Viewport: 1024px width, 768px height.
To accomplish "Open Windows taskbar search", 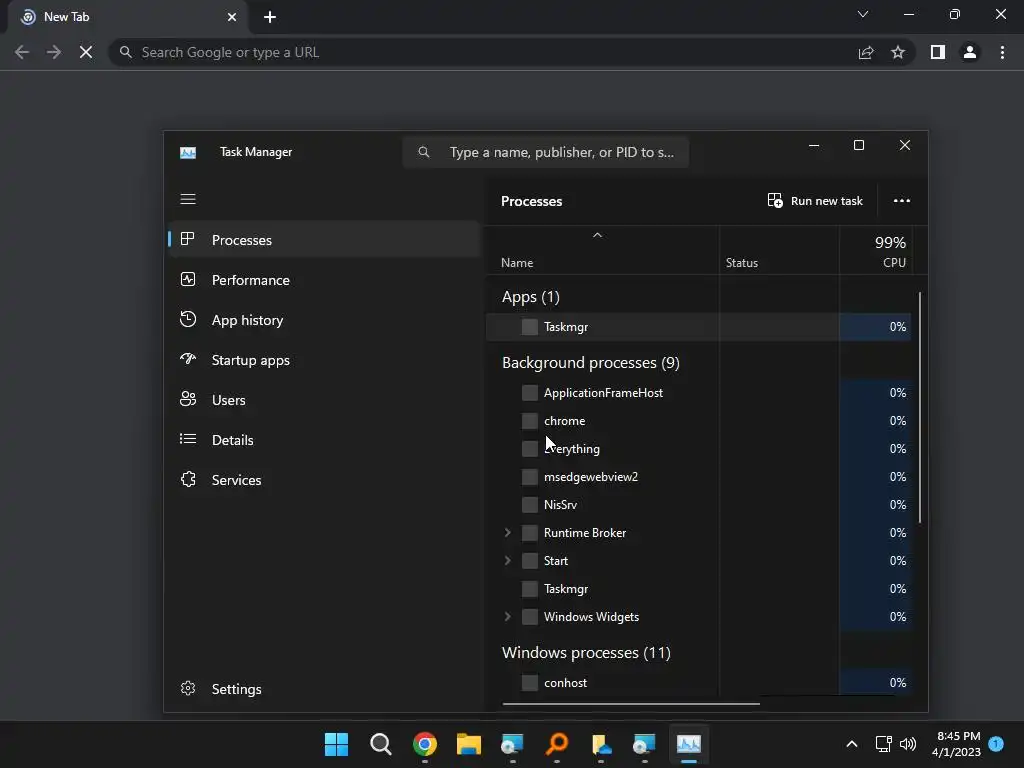I will coord(381,744).
